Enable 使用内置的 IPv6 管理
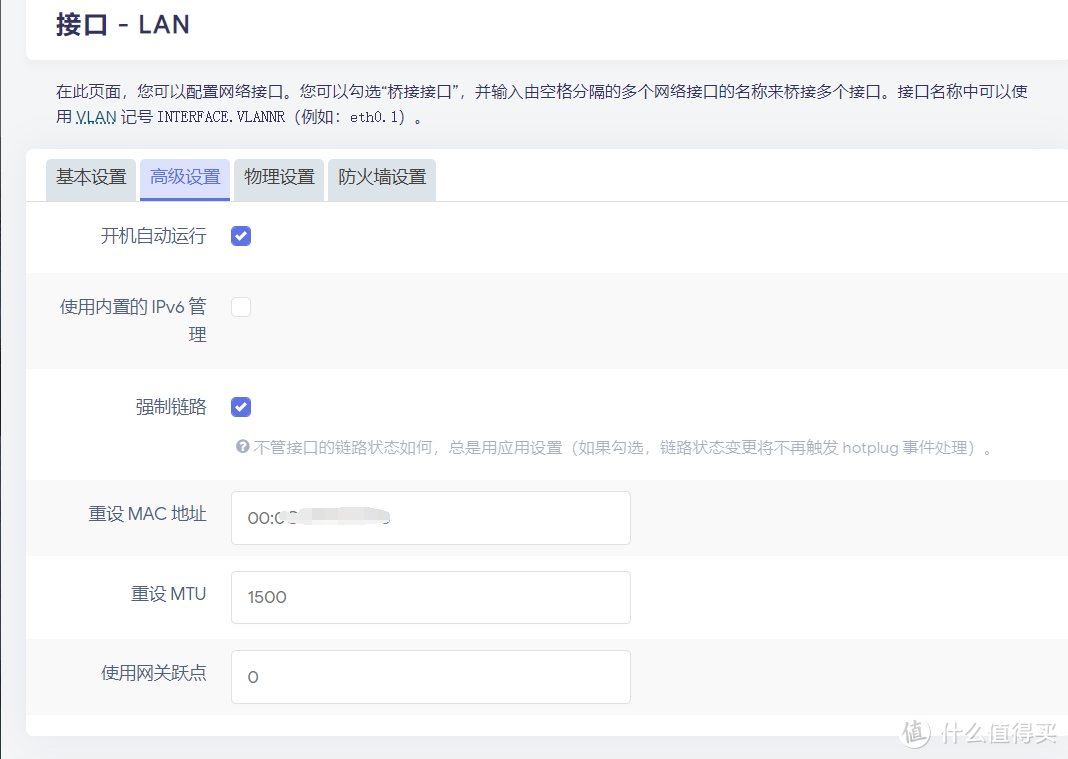The image size is (1068, 759). tap(240, 307)
